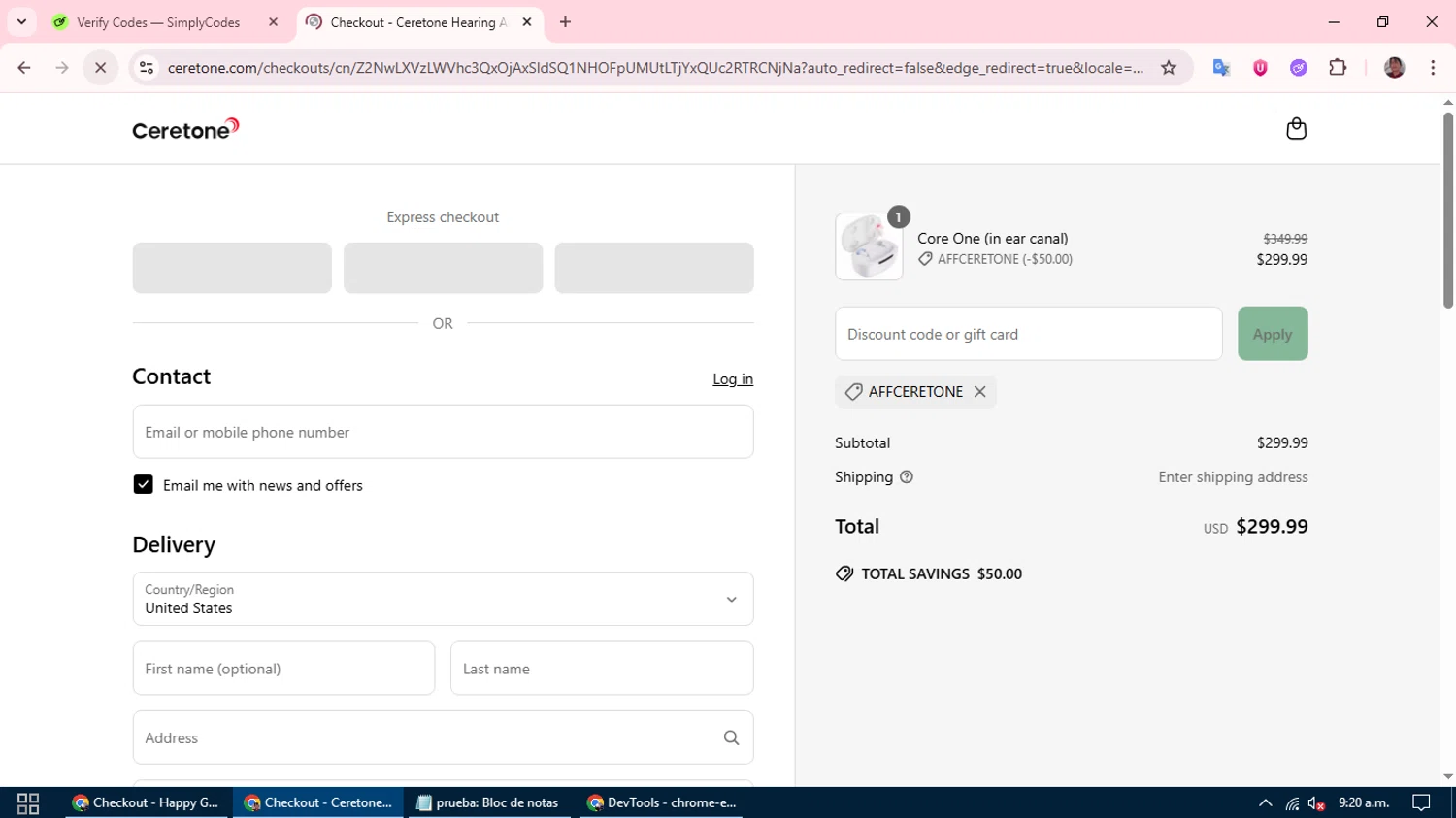Open Google Translate extension icon
The image size is (1456, 818).
pos(1221,68)
